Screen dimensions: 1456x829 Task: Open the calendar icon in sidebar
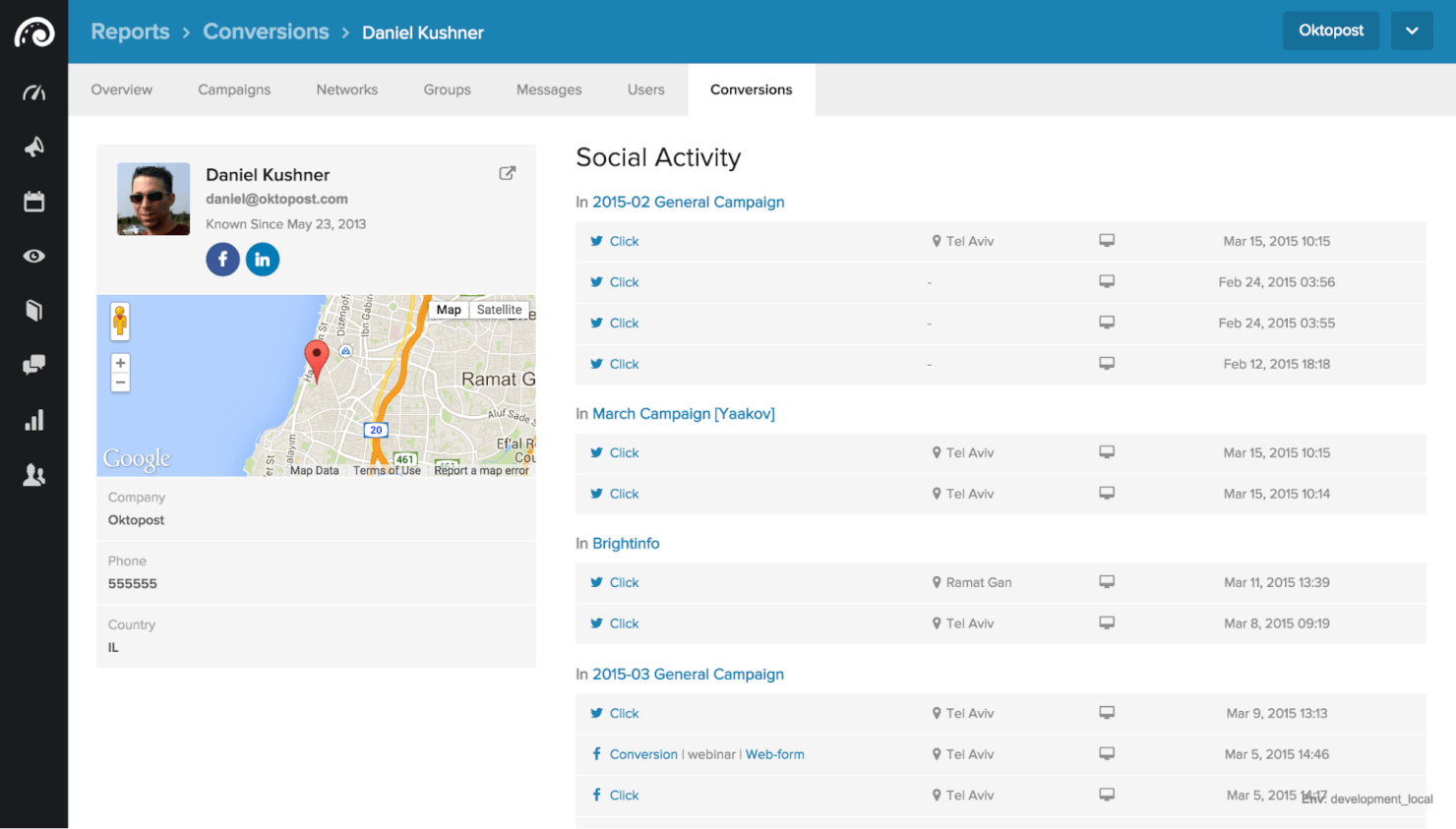33,201
